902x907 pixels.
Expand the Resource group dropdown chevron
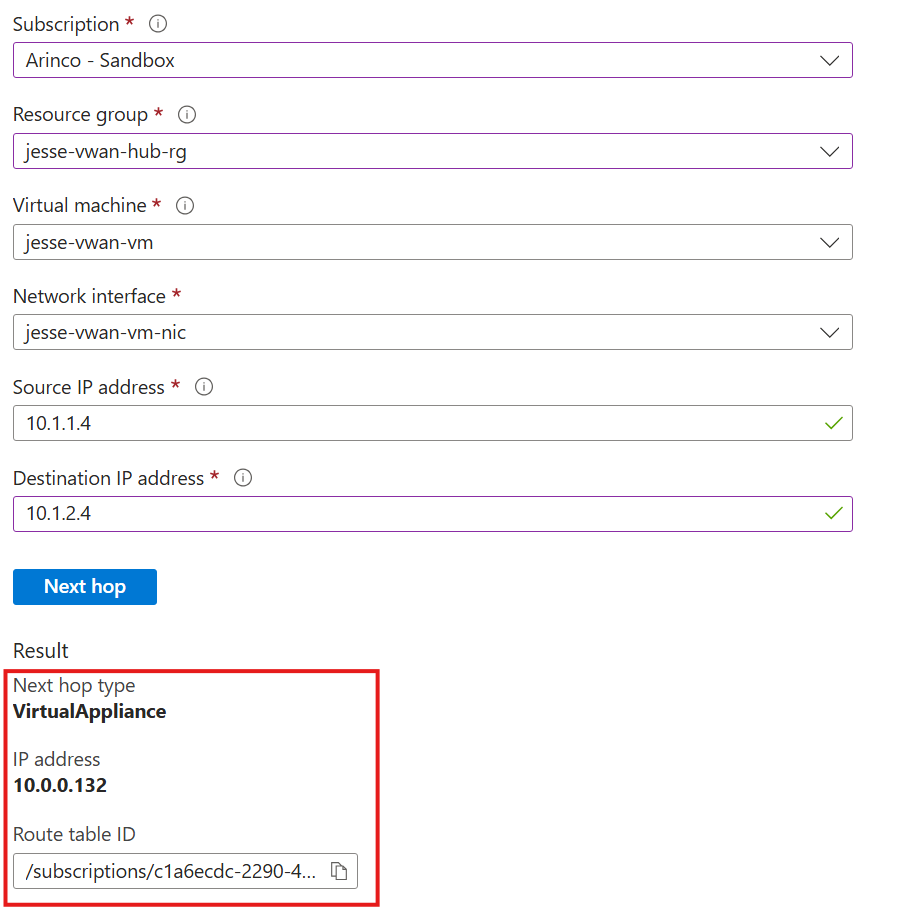click(x=829, y=151)
